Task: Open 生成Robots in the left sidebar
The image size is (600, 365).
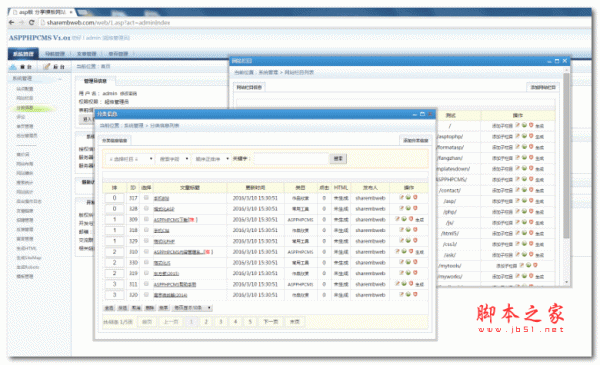Action: tap(28, 267)
